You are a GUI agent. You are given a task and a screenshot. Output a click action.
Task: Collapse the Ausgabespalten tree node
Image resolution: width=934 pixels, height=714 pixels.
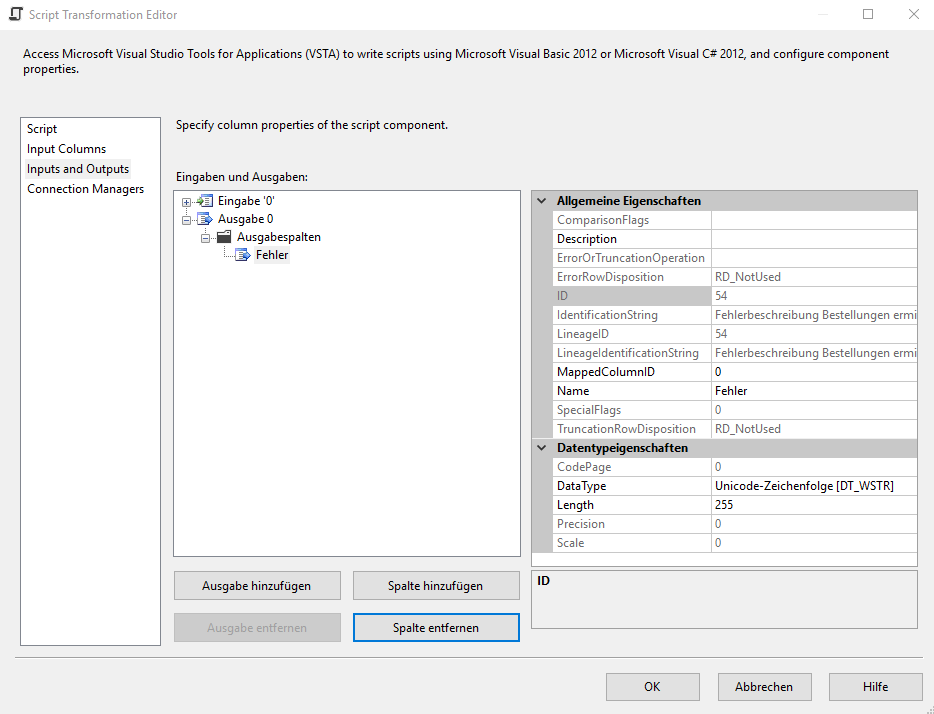pyautogui.click(x=205, y=238)
